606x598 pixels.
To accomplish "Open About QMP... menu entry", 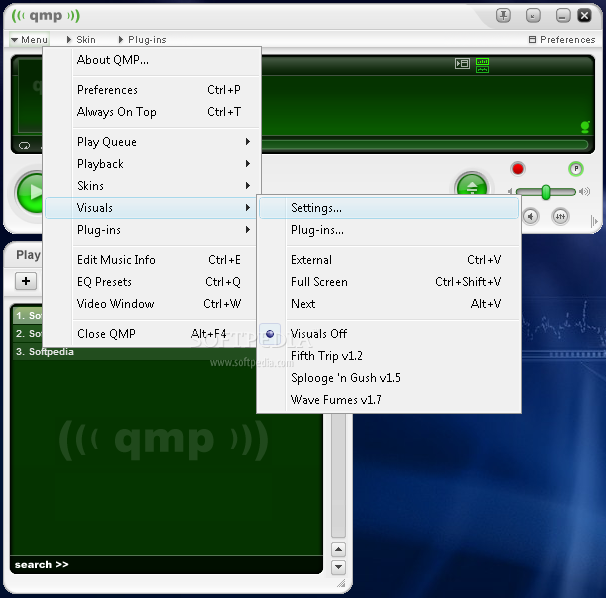I will click(152, 60).
